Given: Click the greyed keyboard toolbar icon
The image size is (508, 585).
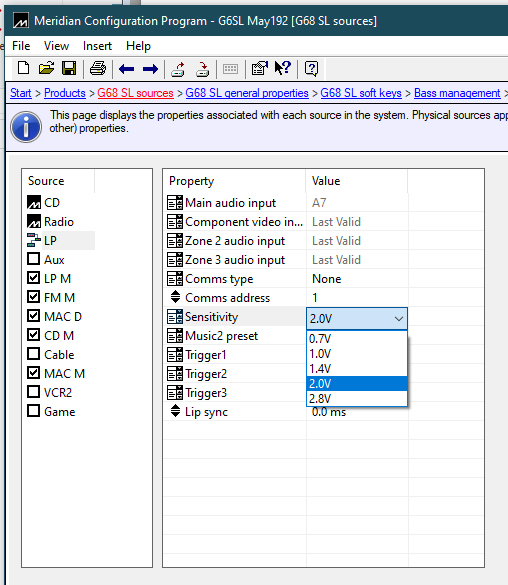Looking at the screenshot, I should (230, 69).
